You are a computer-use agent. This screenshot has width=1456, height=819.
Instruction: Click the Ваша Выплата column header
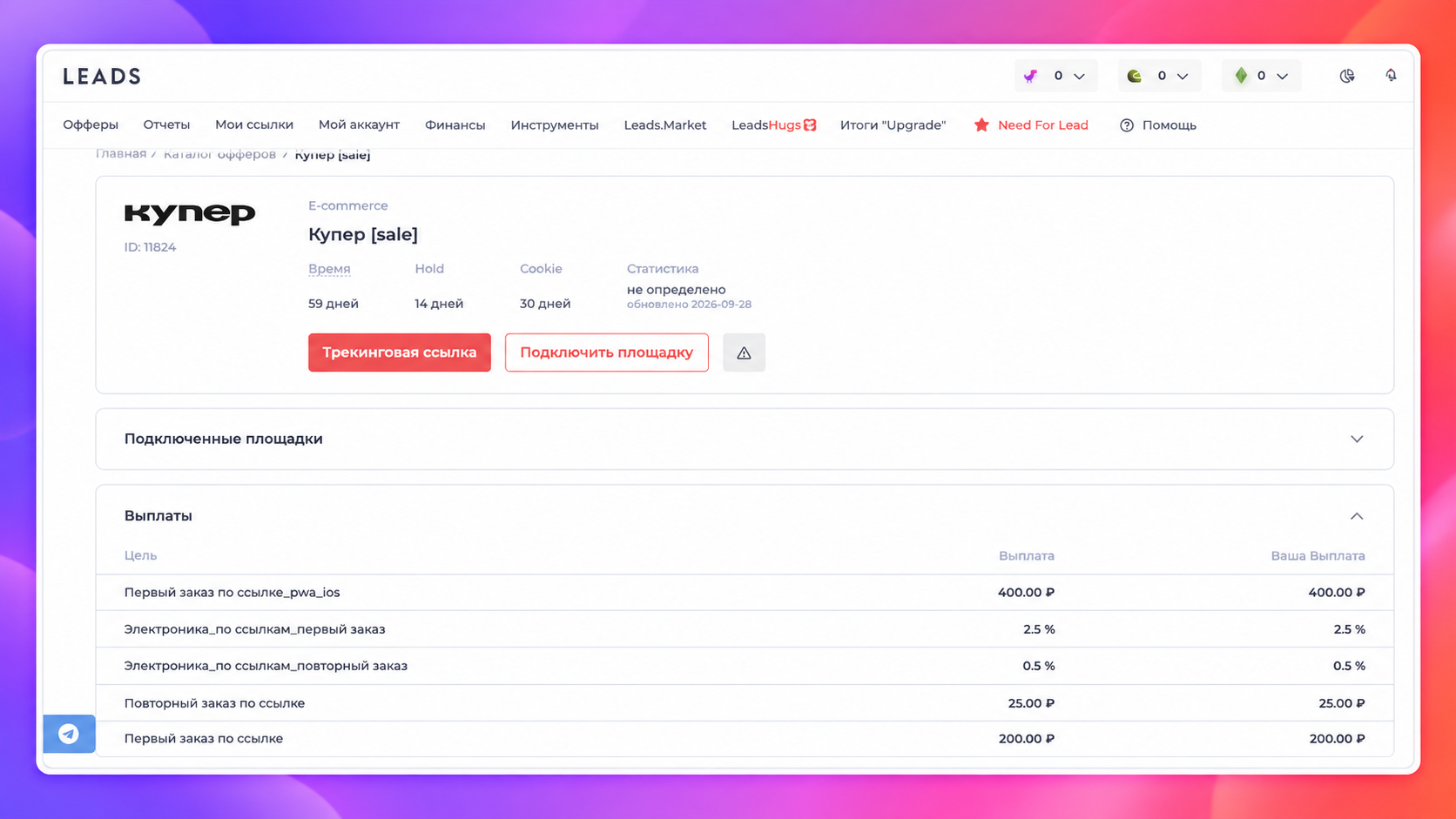[x=1318, y=555]
